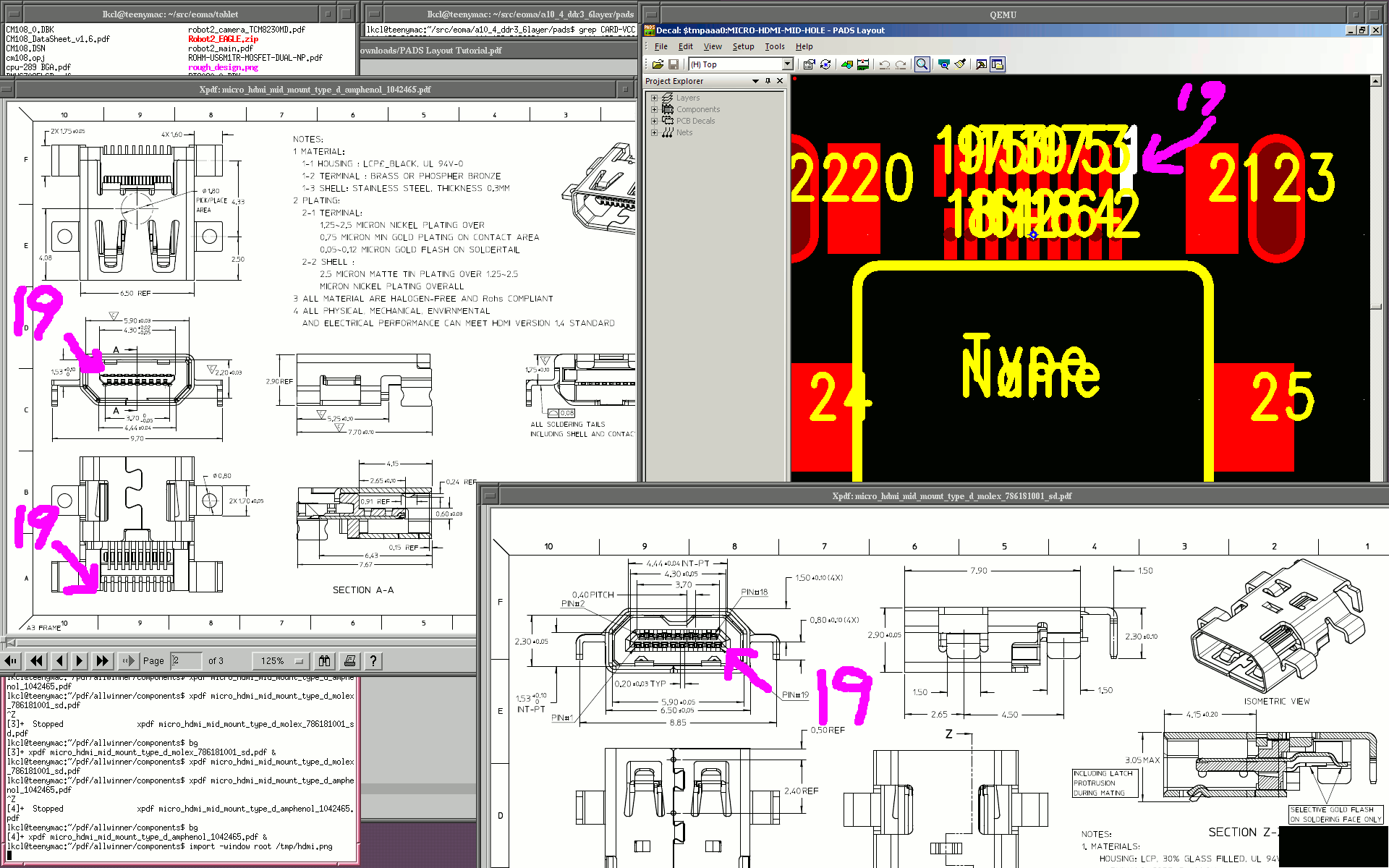Go to previous page in Xpdf toolbar
Screen dimensions: 1389x868
(59, 660)
